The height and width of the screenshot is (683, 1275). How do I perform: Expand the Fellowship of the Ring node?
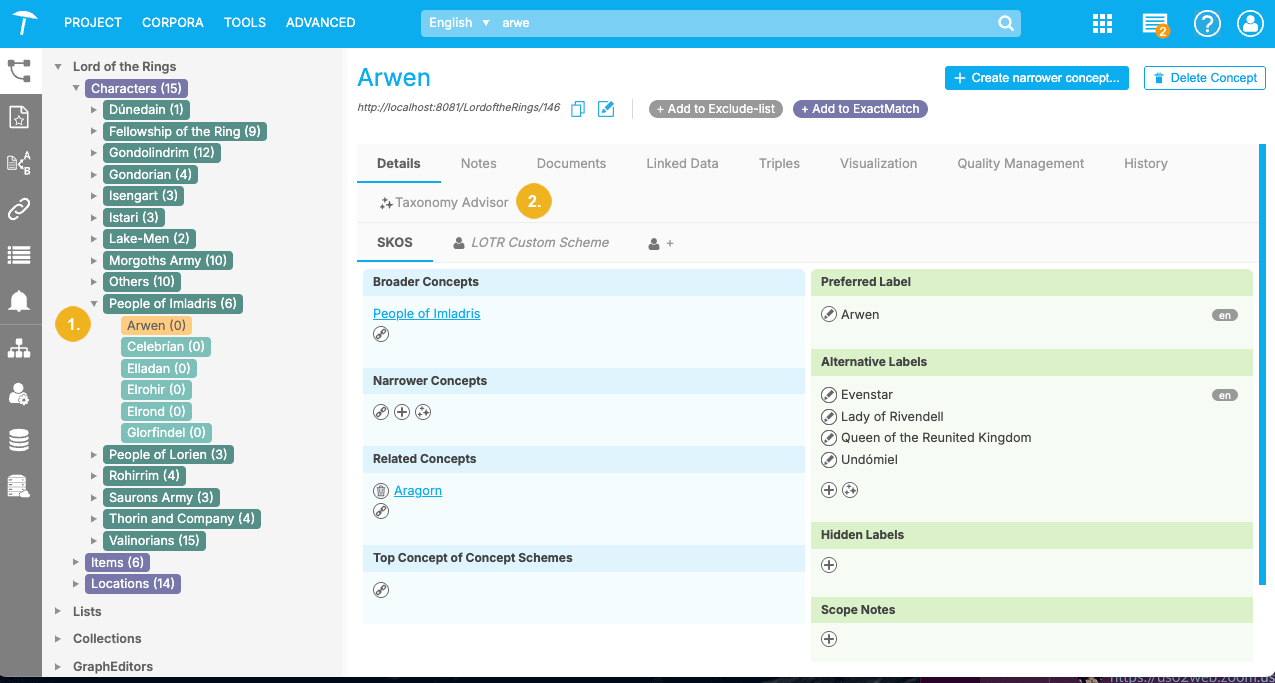tap(94, 131)
